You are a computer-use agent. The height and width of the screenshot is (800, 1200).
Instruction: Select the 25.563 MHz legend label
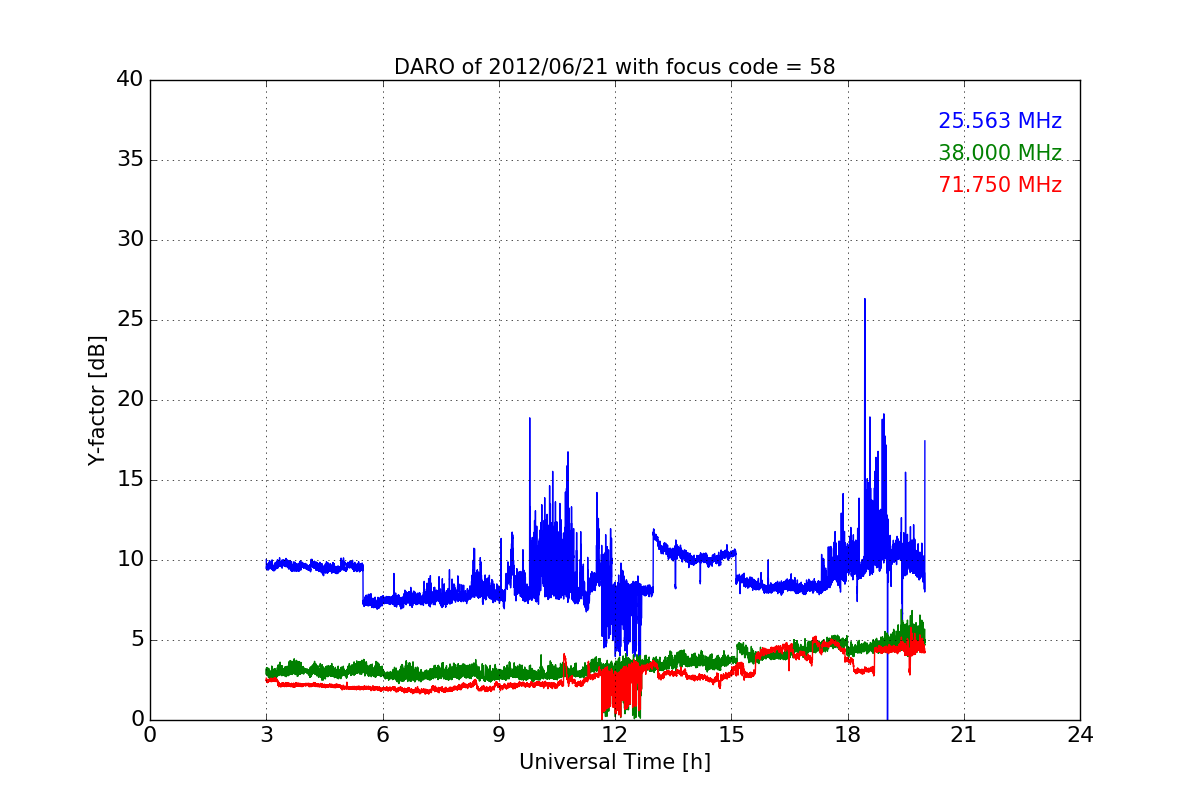tap(1000, 121)
